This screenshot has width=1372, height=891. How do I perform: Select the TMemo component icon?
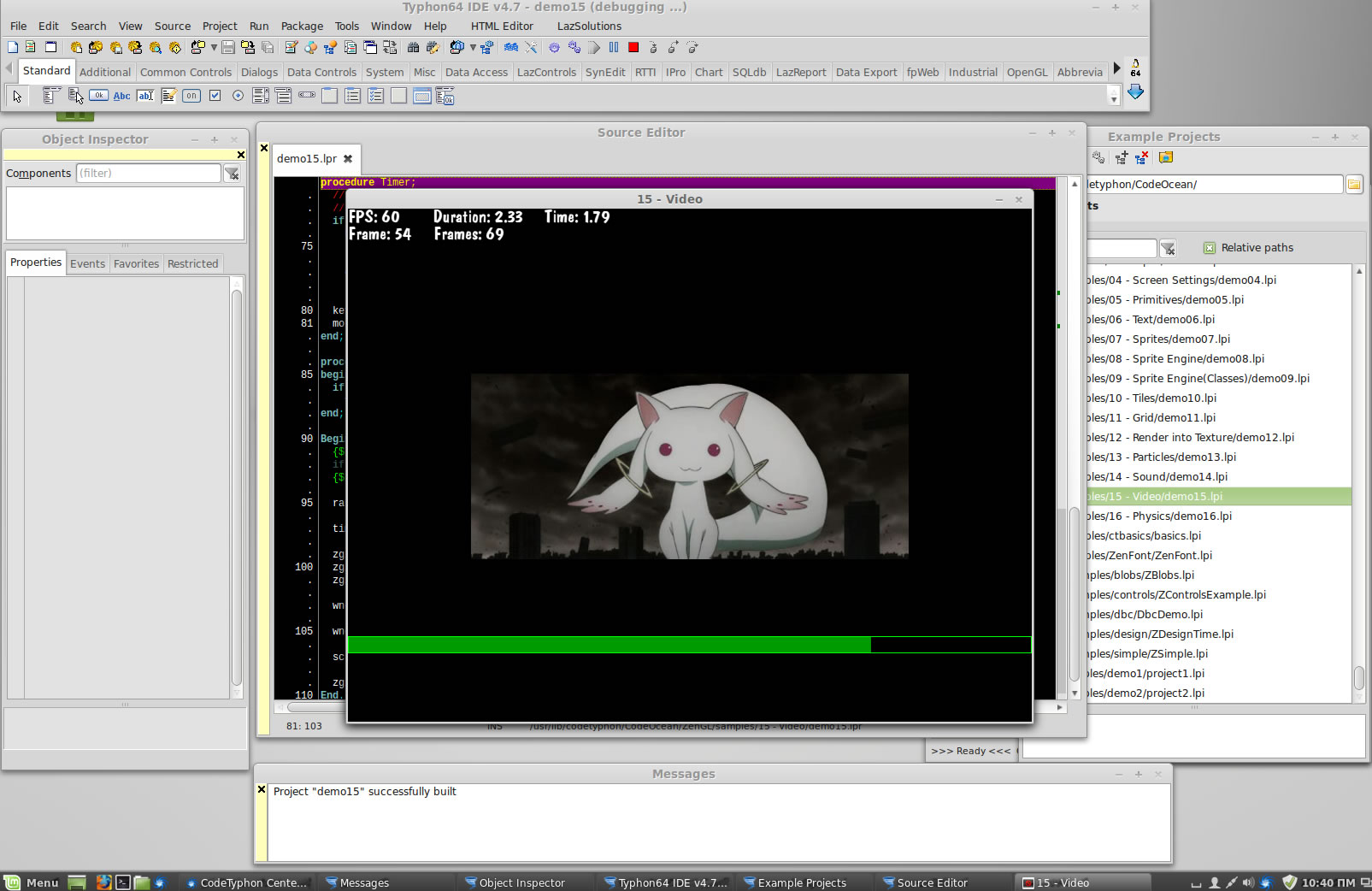(168, 96)
